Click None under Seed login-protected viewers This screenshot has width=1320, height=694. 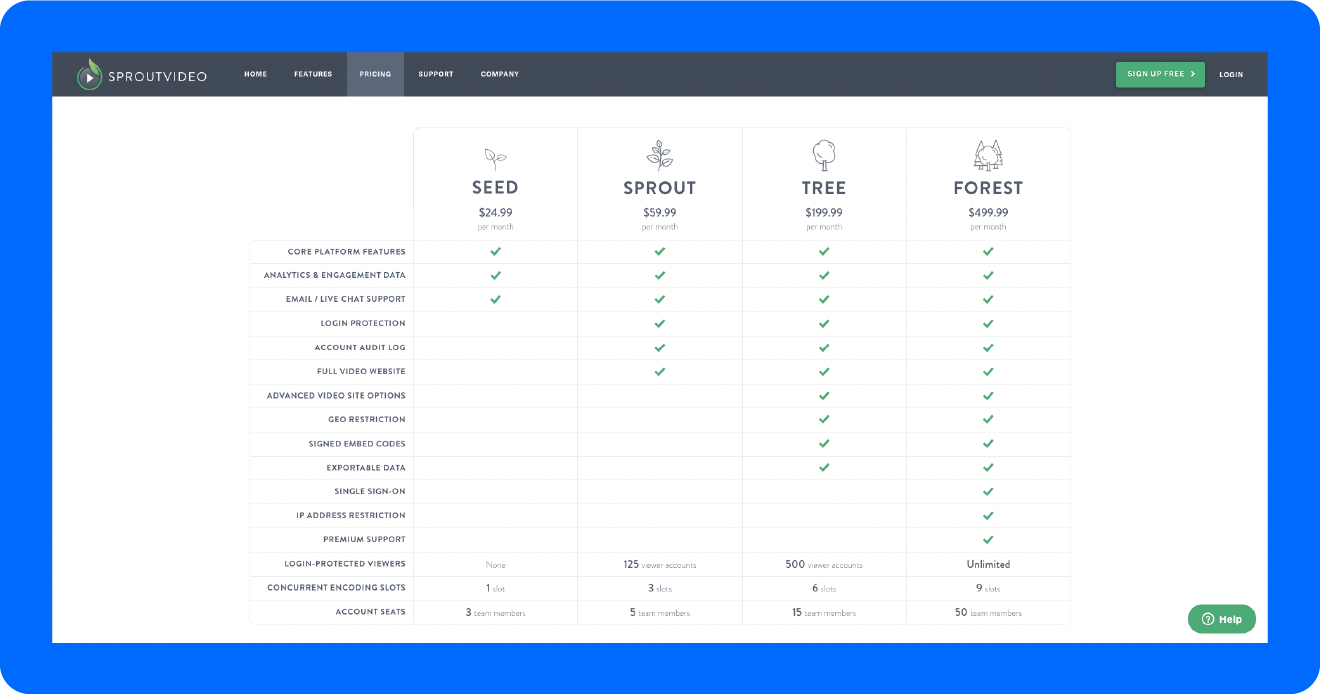click(x=495, y=565)
